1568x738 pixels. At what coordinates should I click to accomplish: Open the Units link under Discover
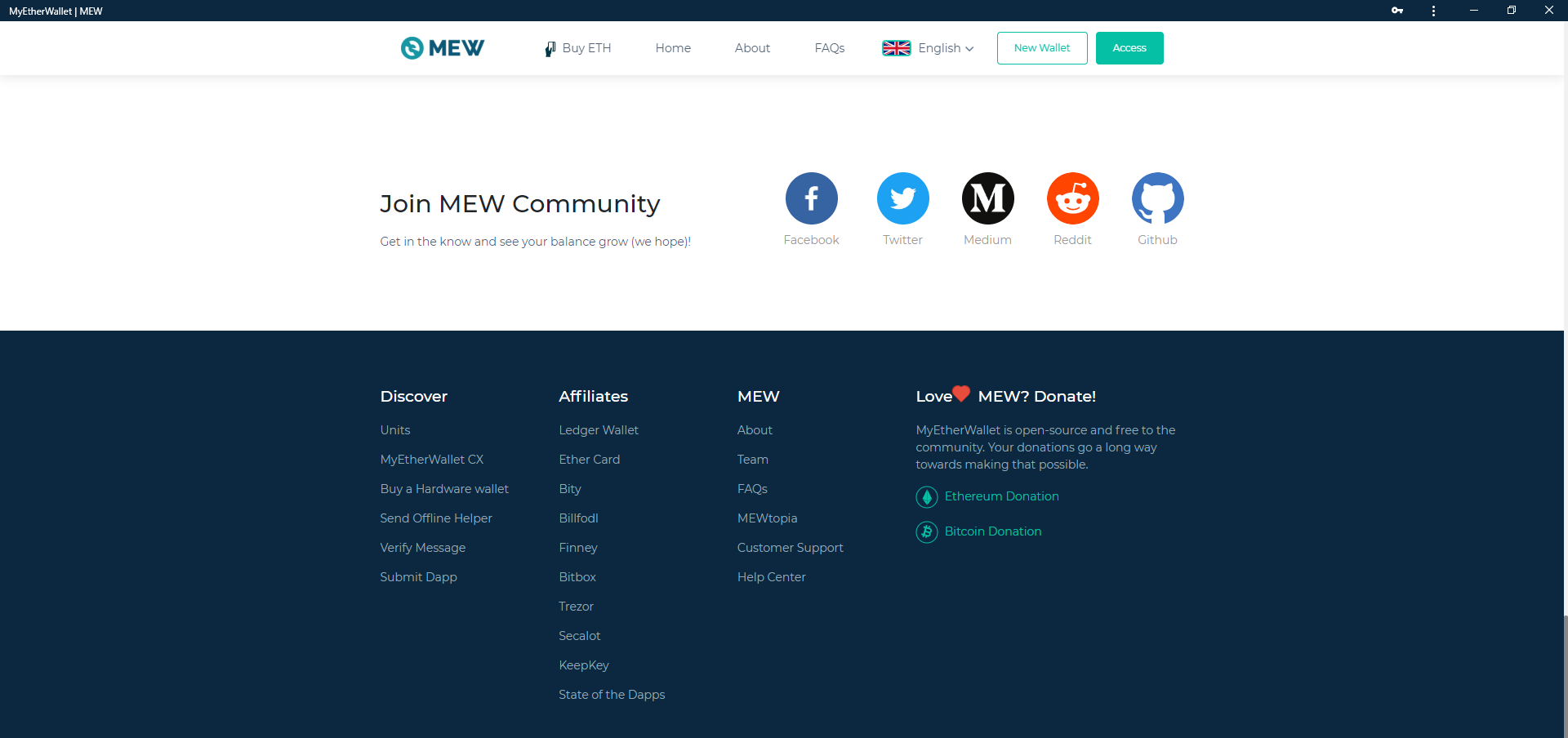pos(395,430)
